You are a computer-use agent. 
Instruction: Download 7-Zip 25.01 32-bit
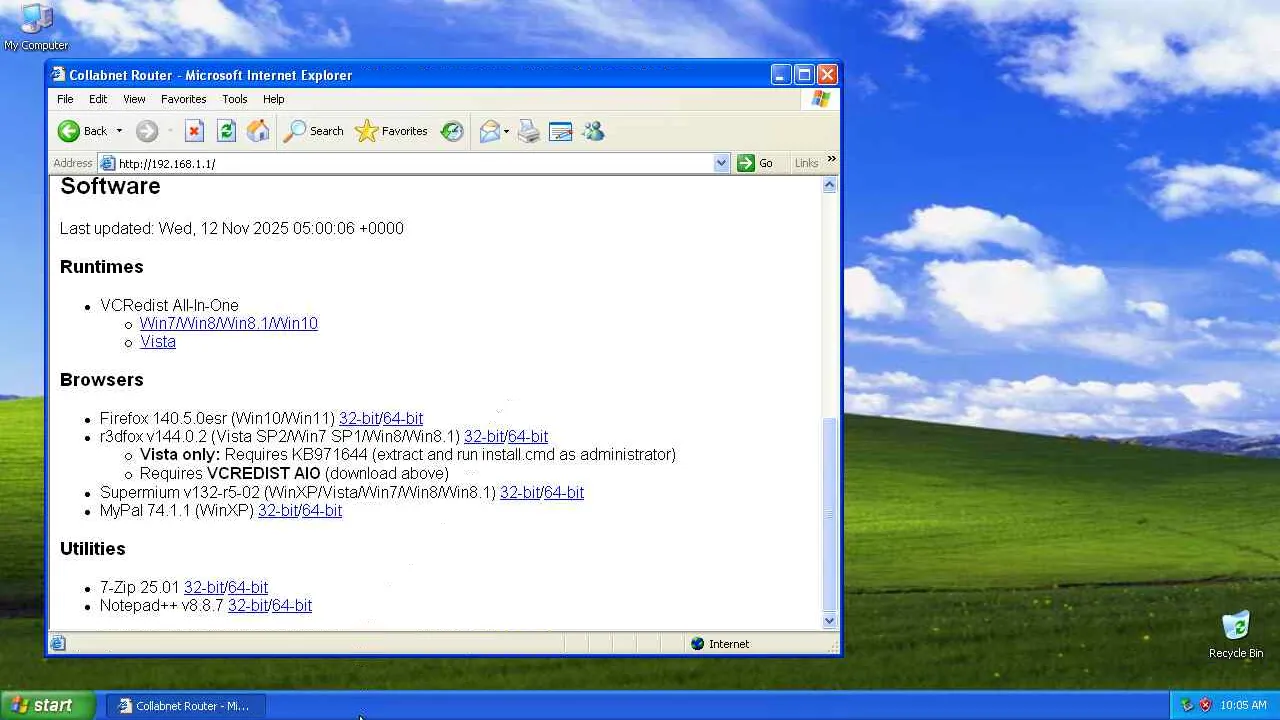click(204, 588)
